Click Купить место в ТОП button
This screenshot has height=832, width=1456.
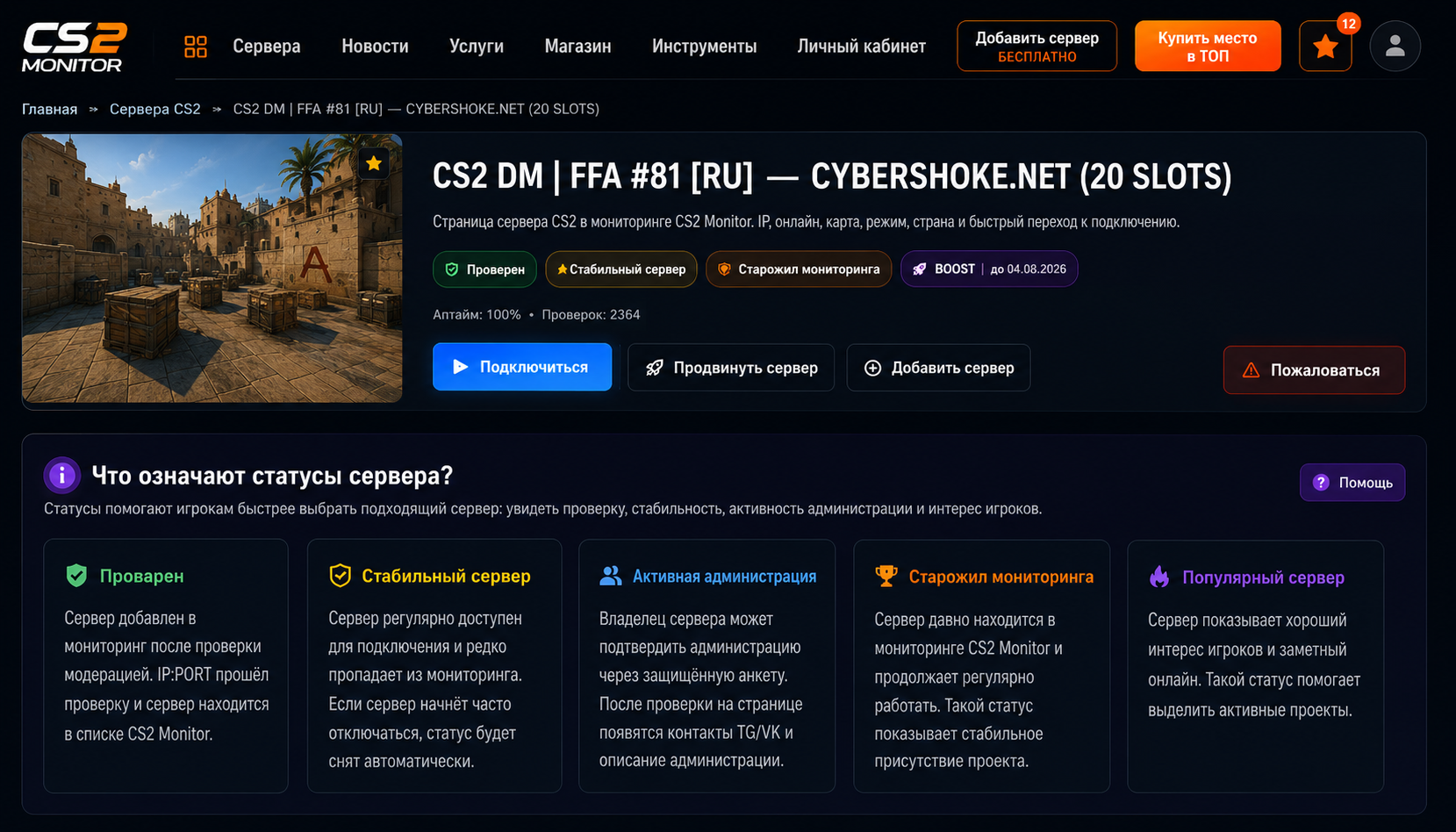[1207, 46]
